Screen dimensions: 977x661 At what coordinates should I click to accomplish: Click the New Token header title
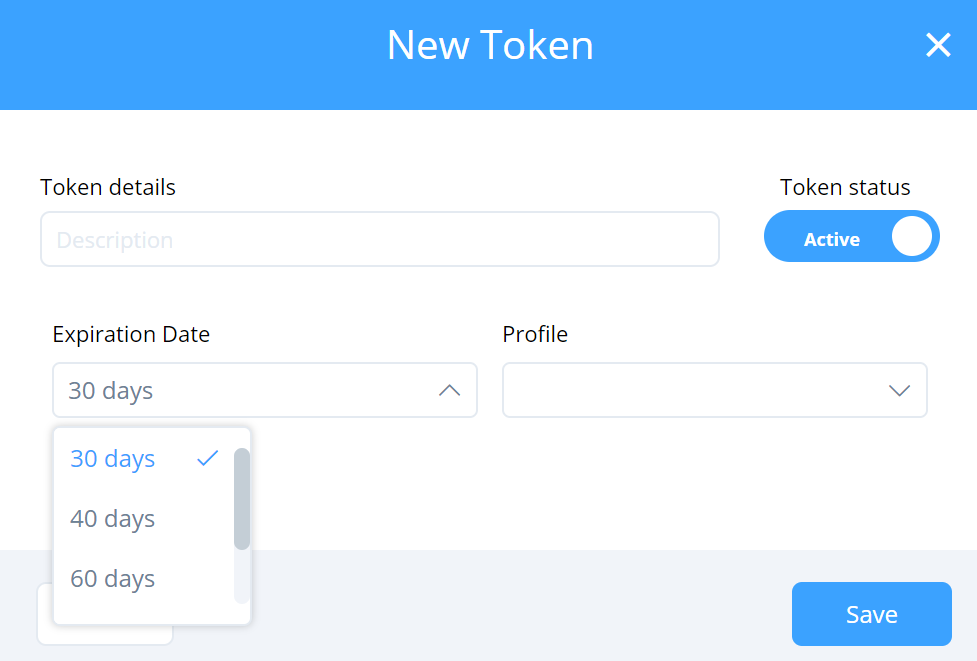(490, 45)
